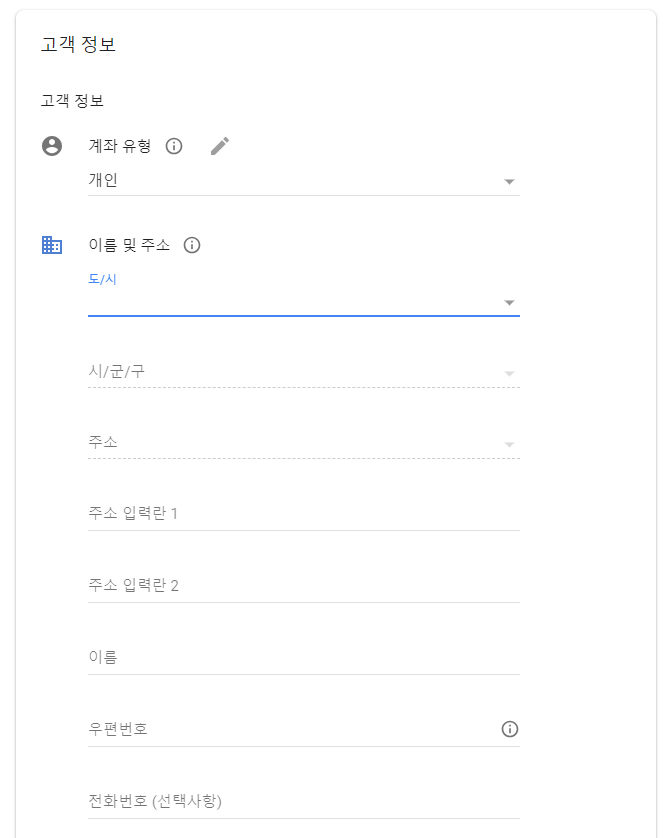Click the 고객 정보 page heading
Screen dimensions: 664x838
click(78, 44)
